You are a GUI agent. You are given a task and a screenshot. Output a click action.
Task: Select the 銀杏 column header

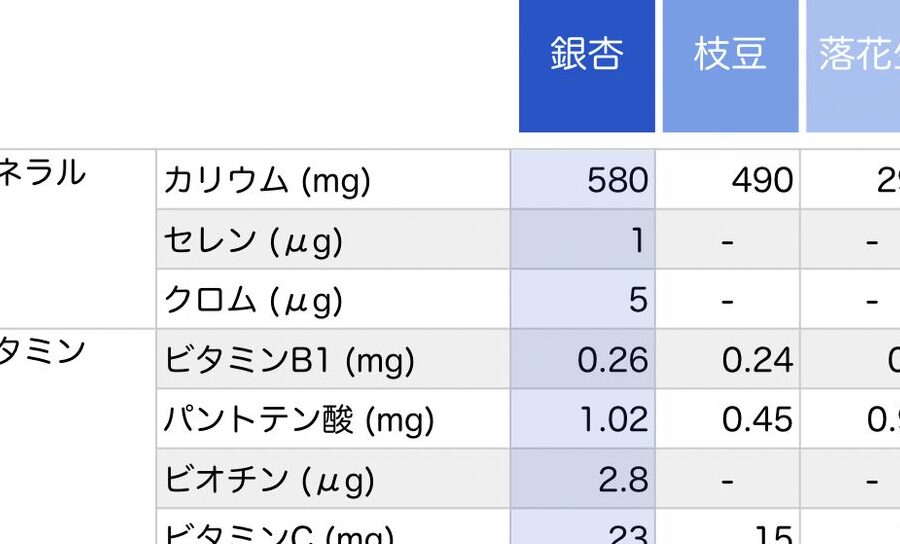(x=587, y=55)
